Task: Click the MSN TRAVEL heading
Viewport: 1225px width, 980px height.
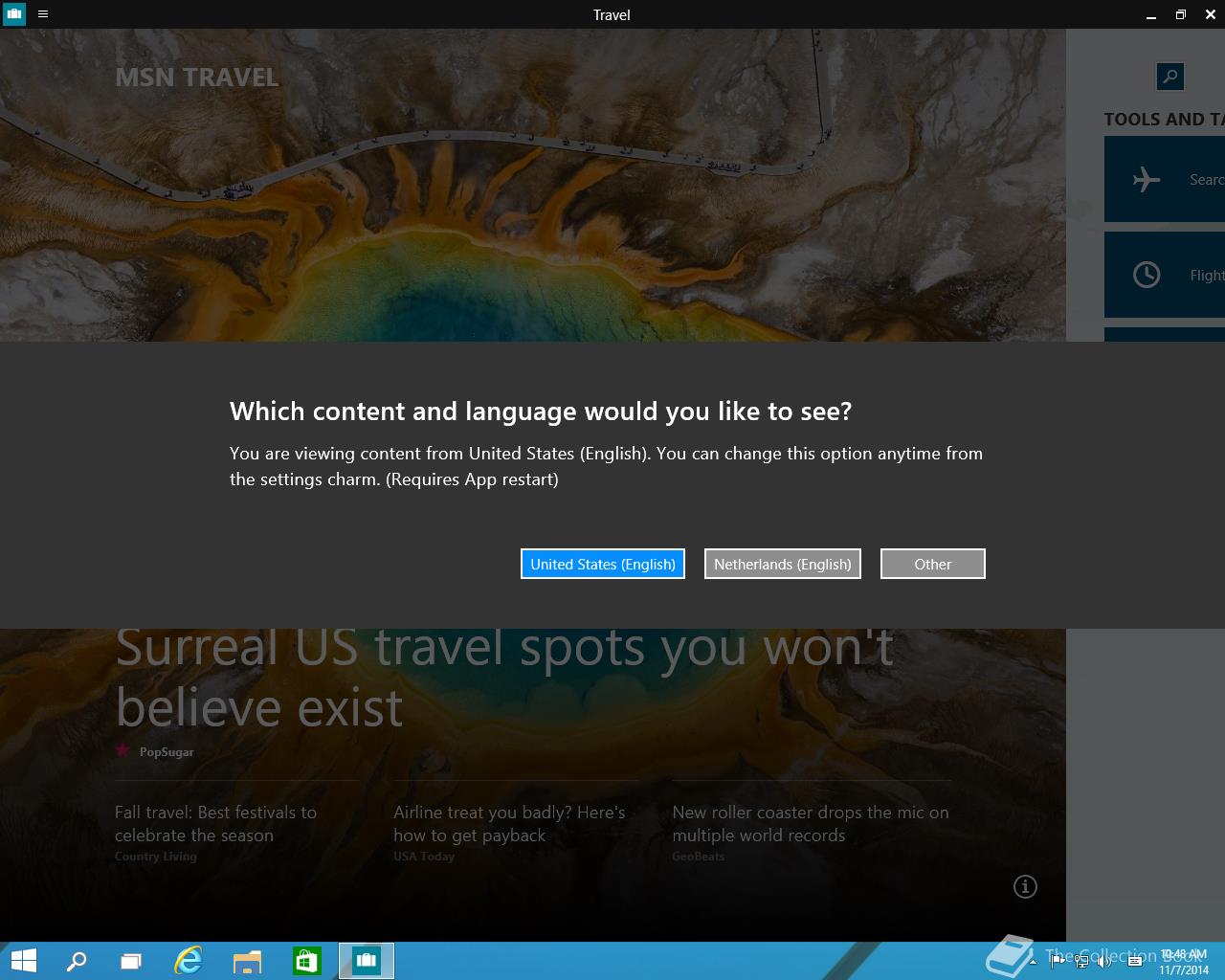Action: 196,78
